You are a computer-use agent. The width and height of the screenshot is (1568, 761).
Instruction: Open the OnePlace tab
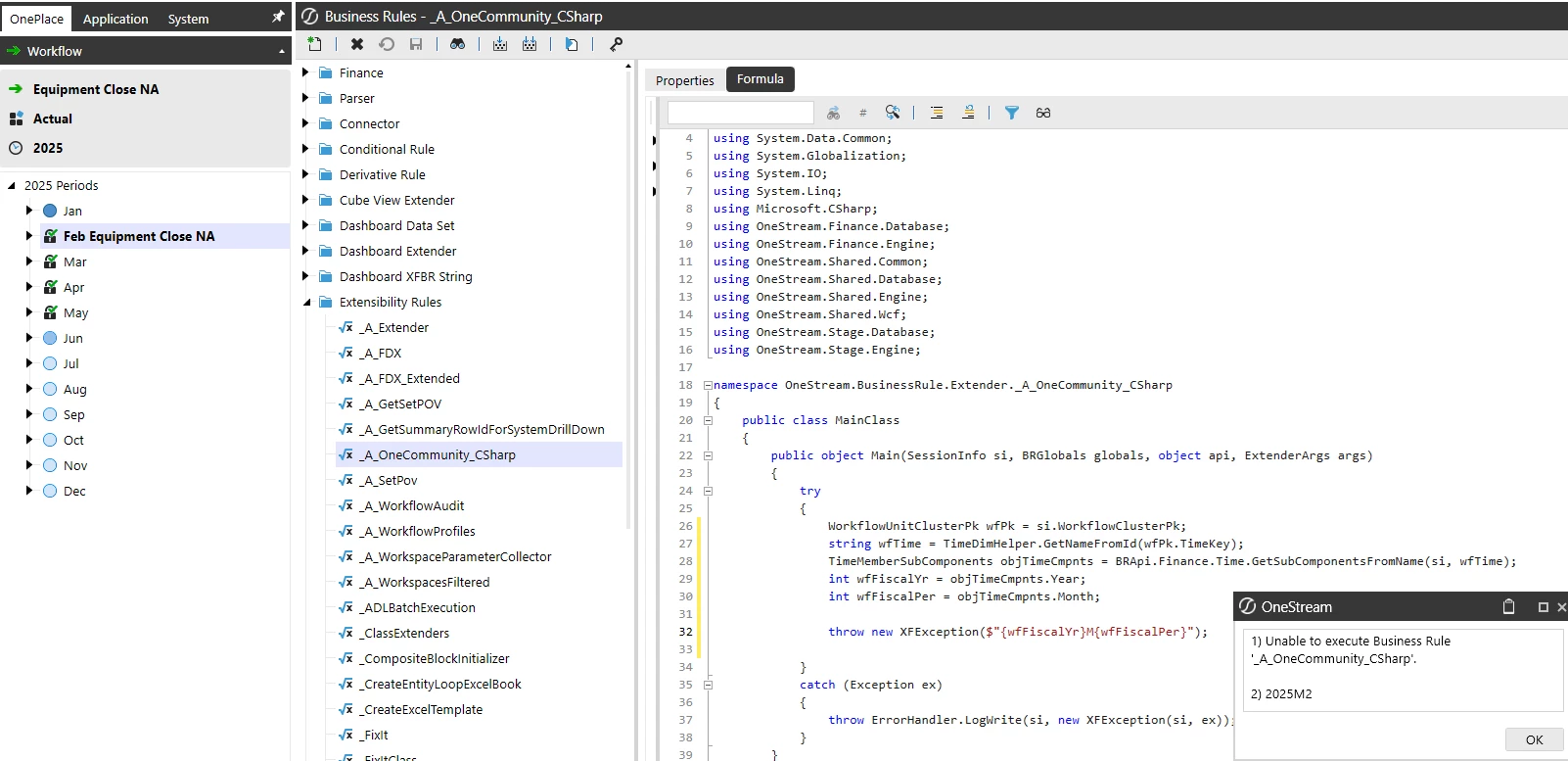pos(37,19)
